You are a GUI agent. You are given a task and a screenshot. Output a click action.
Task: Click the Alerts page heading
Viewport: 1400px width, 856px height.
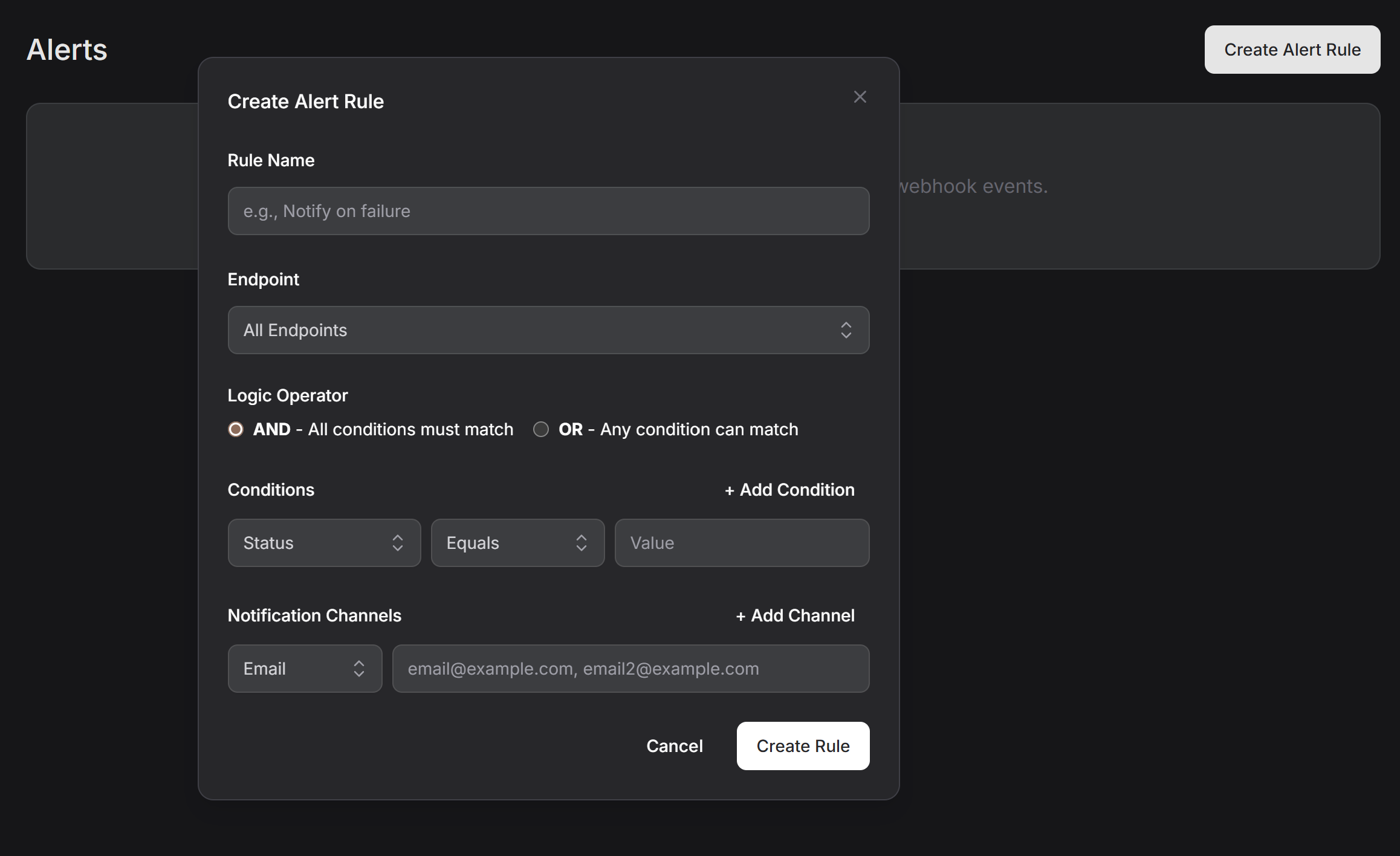66,50
